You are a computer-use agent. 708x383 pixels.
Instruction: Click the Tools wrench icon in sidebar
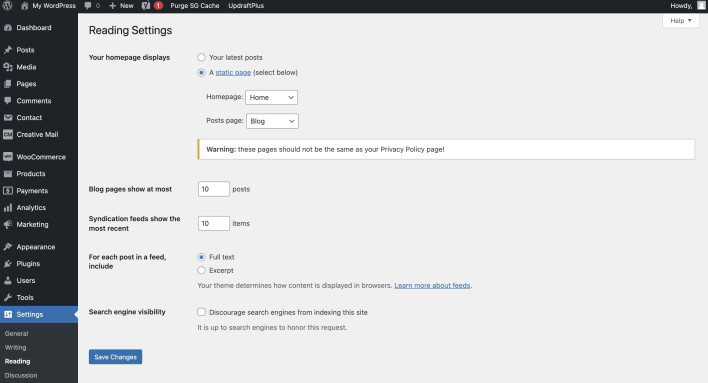tap(8, 297)
